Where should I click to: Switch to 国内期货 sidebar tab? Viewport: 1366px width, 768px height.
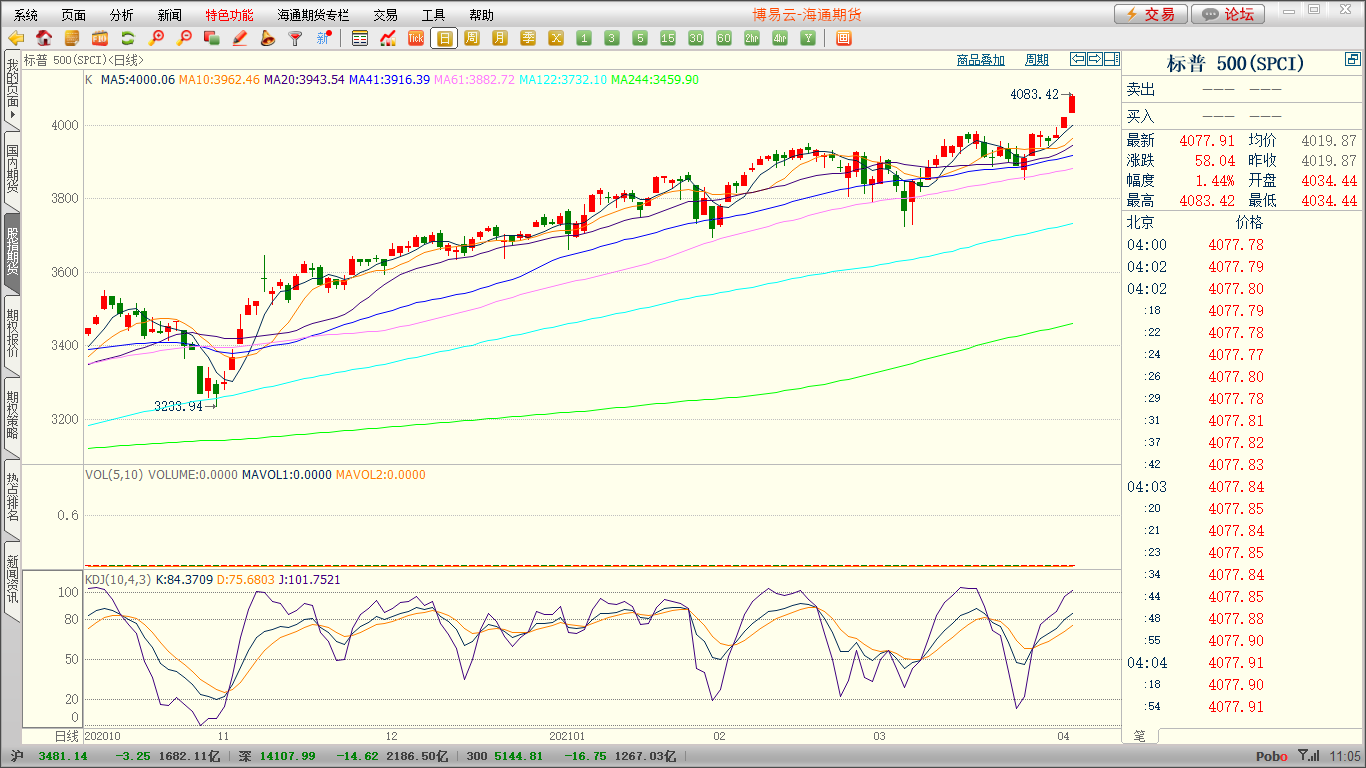point(12,170)
